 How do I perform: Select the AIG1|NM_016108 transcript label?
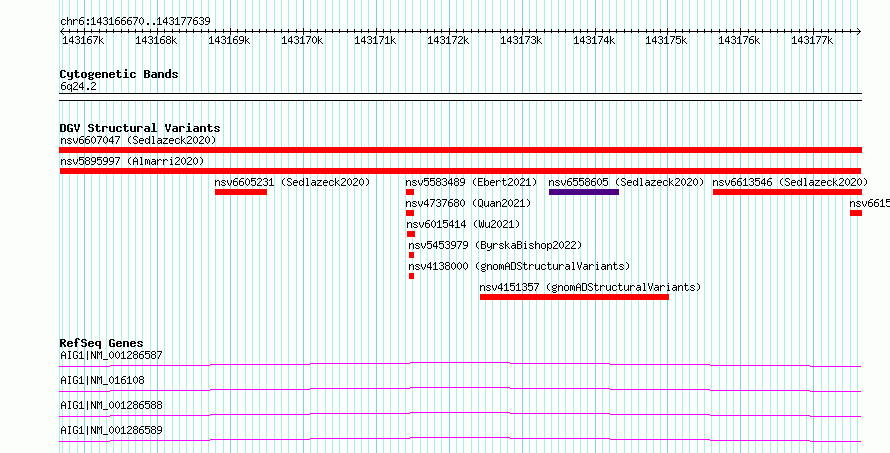tap(102, 380)
